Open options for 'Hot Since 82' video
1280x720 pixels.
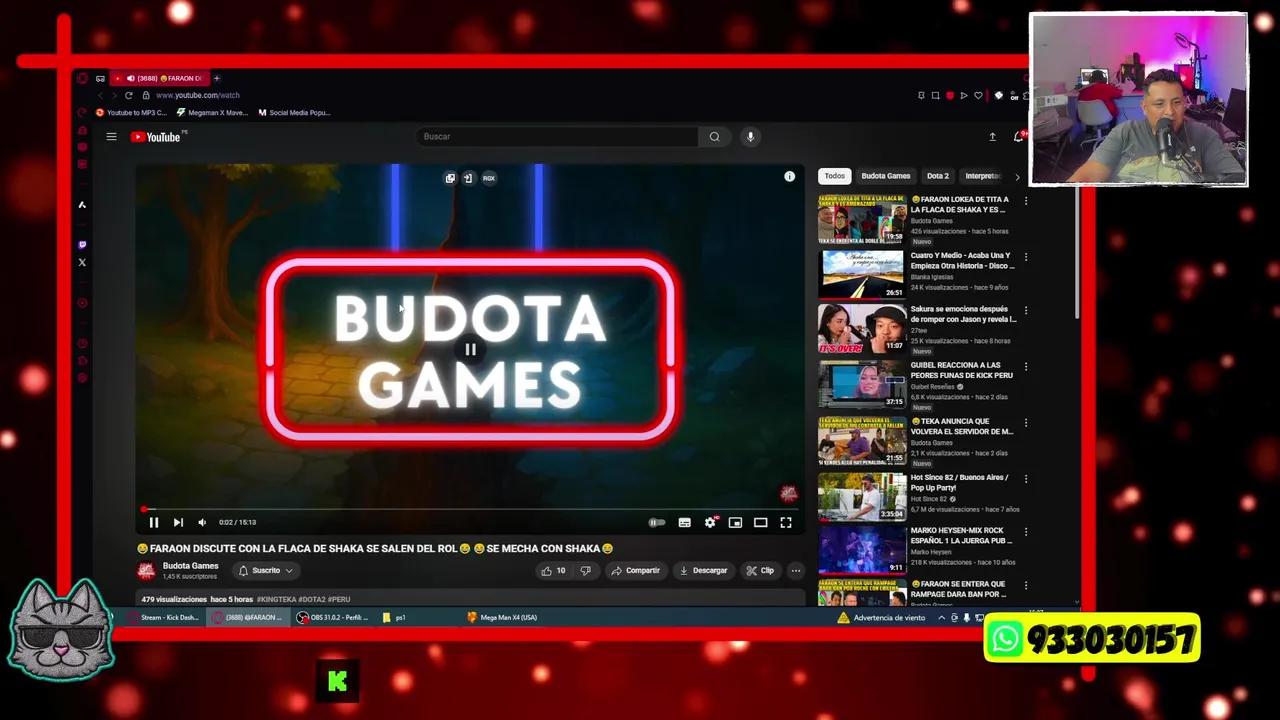click(1025, 478)
